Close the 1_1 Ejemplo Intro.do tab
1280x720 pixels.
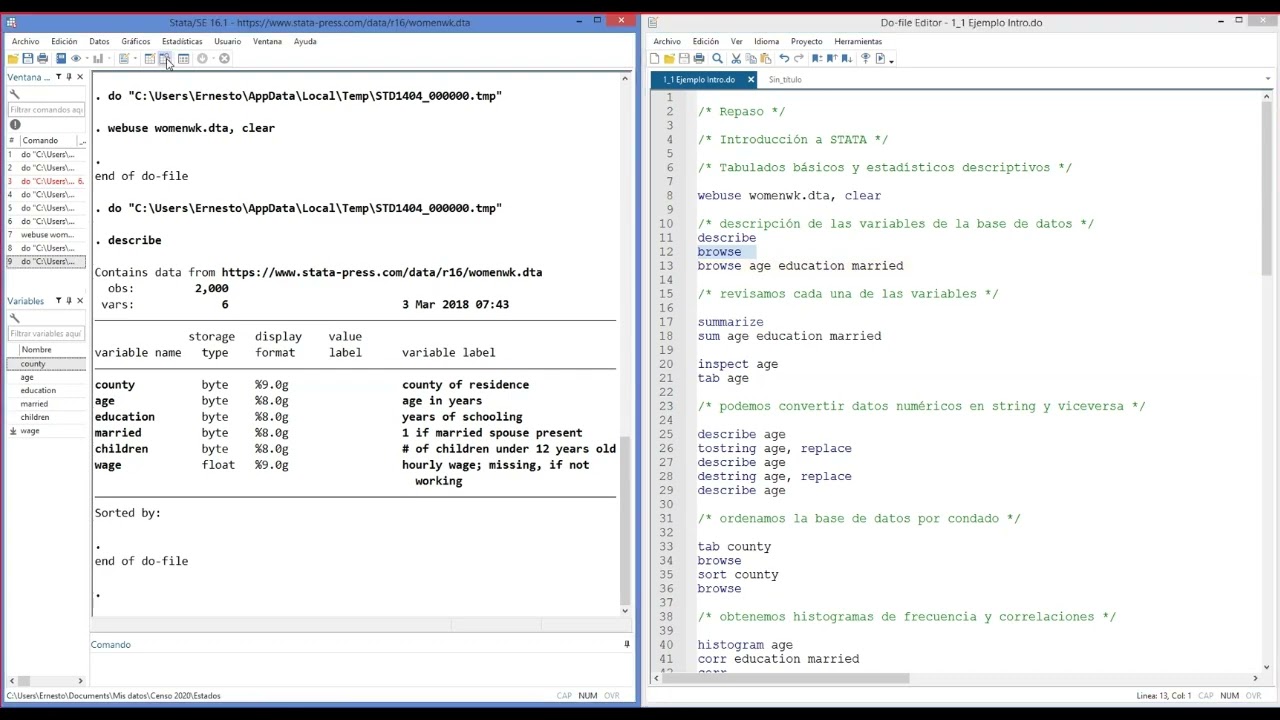751,79
